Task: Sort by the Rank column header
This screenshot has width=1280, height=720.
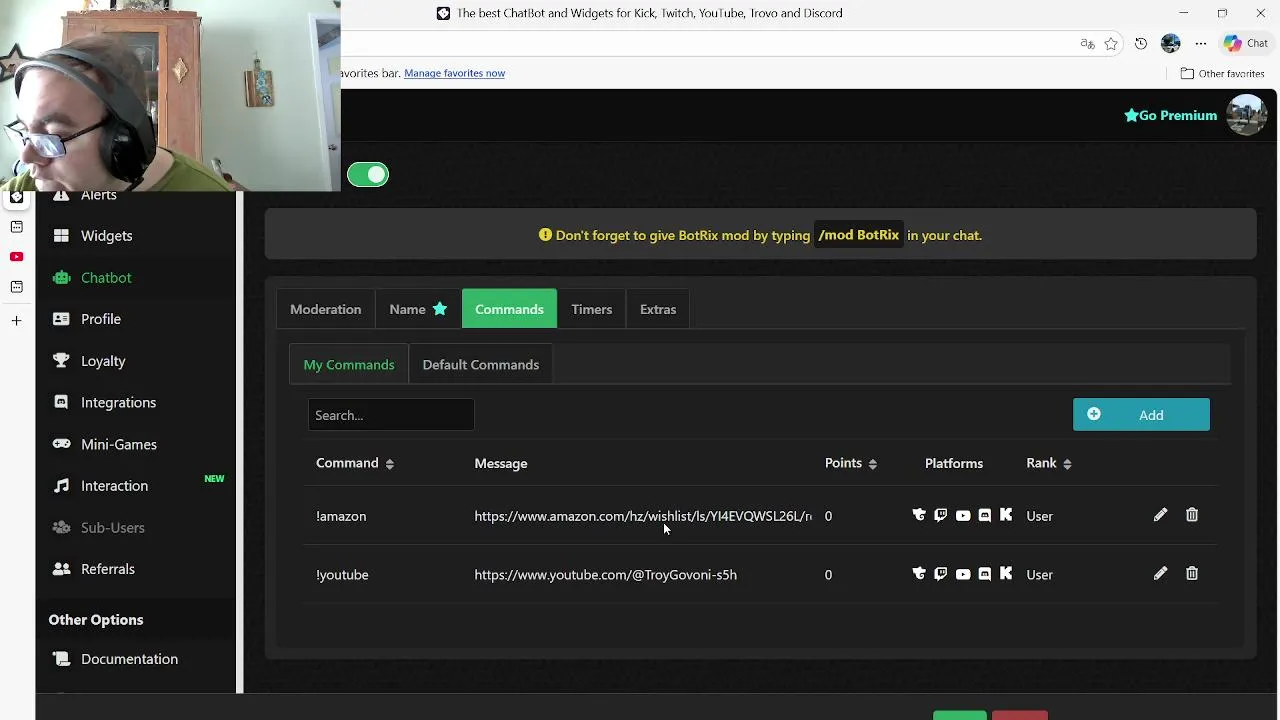Action: click(1049, 463)
